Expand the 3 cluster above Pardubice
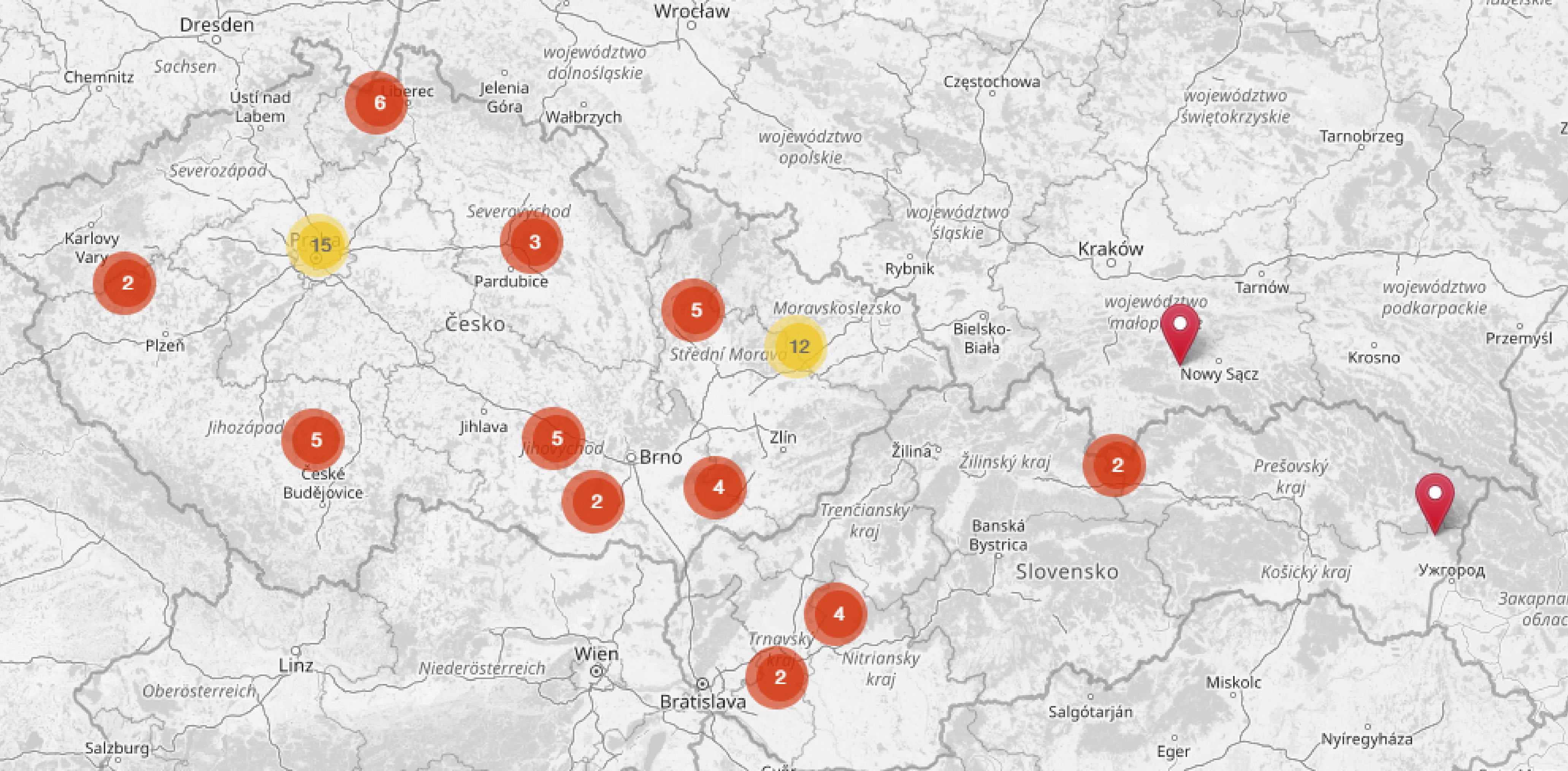 click(531, 242)
